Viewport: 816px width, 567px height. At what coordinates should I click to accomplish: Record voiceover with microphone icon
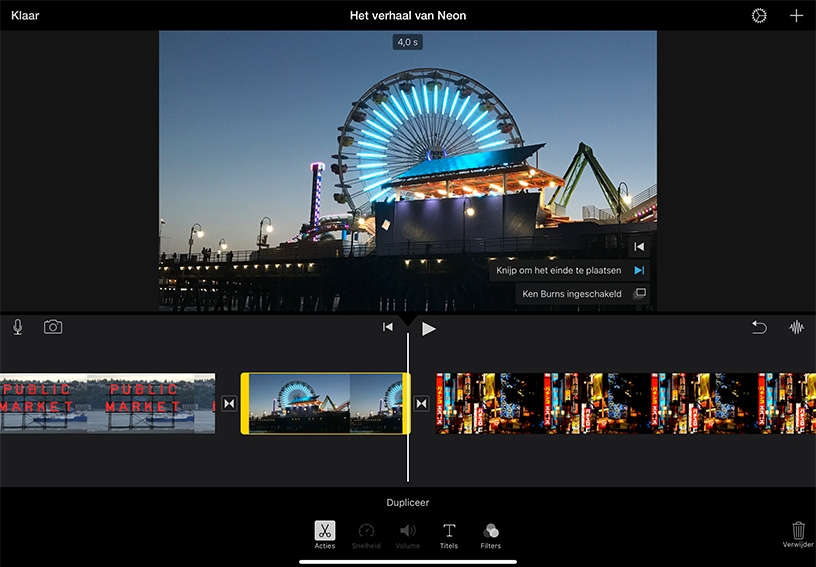18,327
